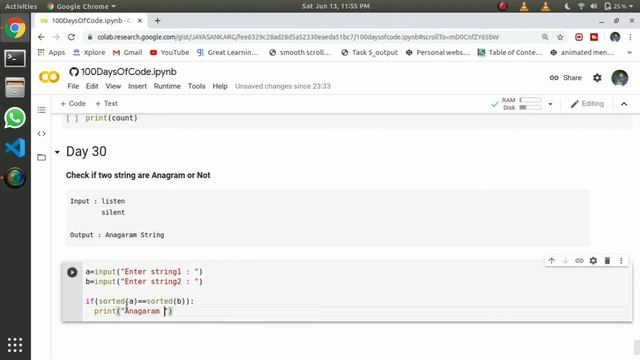The image size is (640, 360).
Task: Open the YouTube bookmark
Action: pyautogui.click(x=169, y=52)
